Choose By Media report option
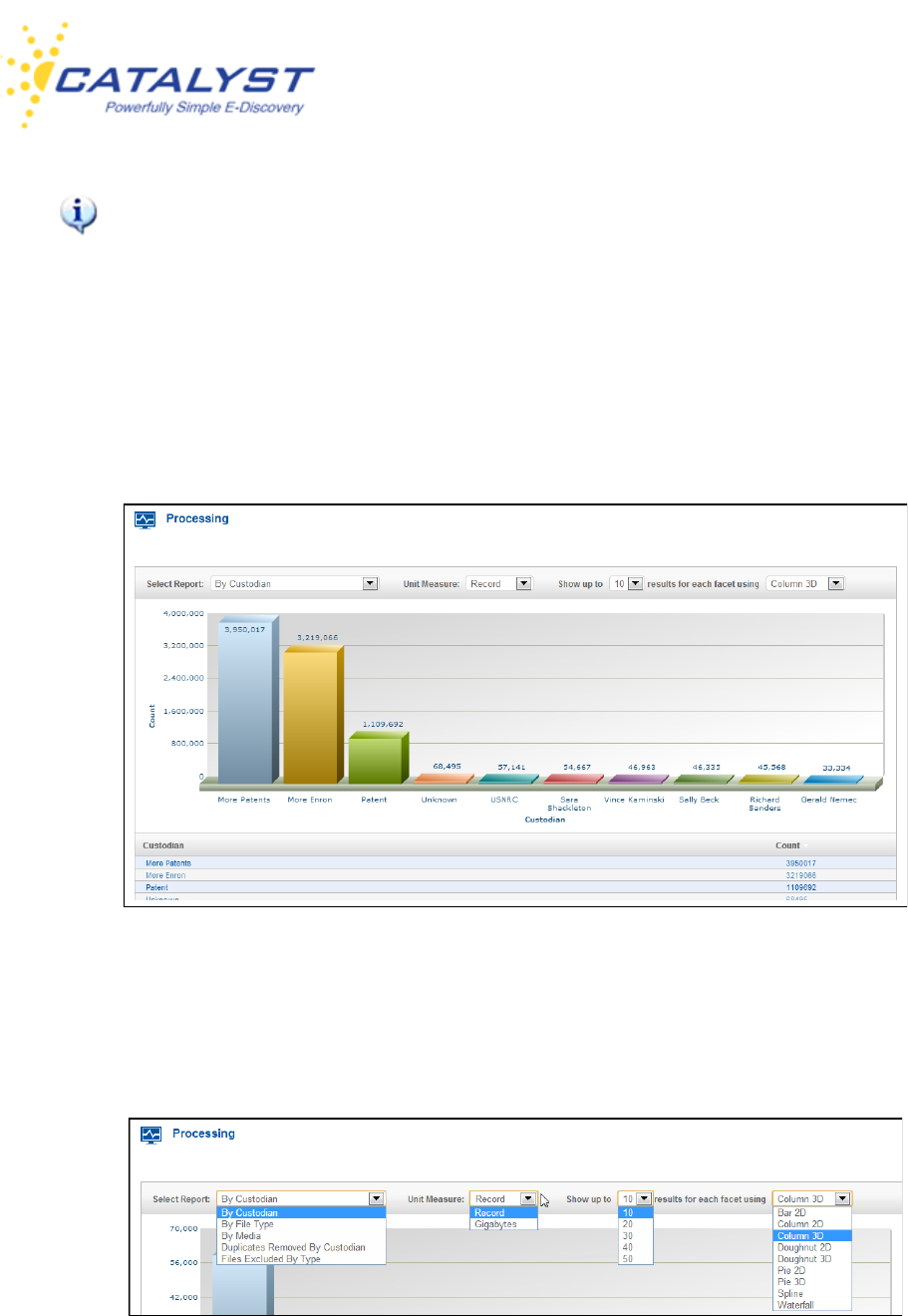This screenshot has width=908, height=1316. pyautogui.click(x=301, y=1236)
